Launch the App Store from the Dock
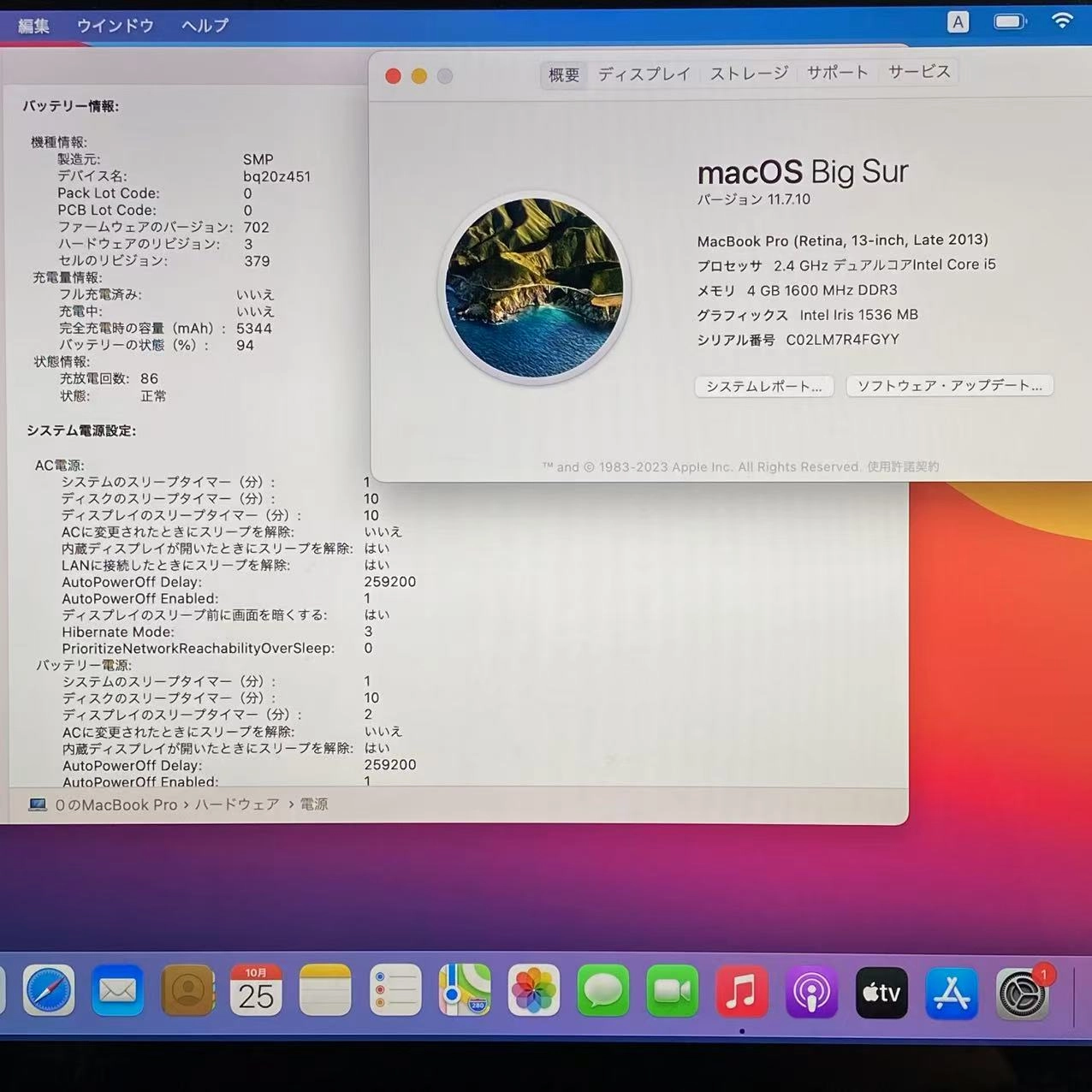 coord(952,991)
